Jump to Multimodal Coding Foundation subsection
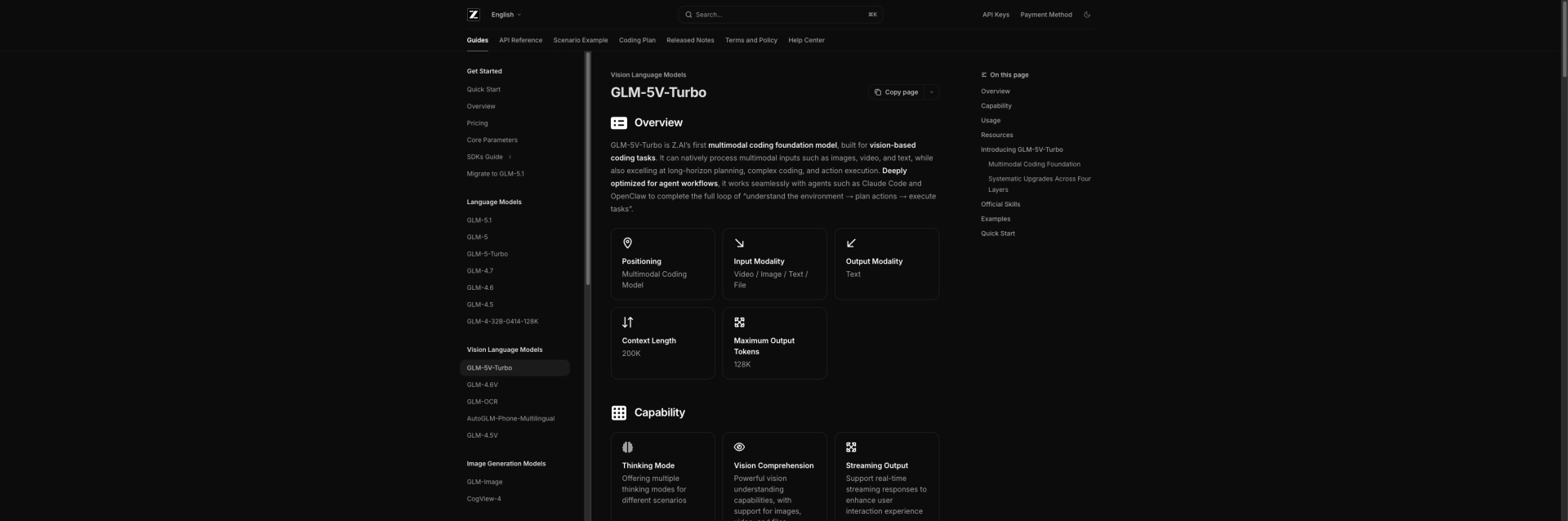Screen dimensions: 1568x521 [1034, 164]
